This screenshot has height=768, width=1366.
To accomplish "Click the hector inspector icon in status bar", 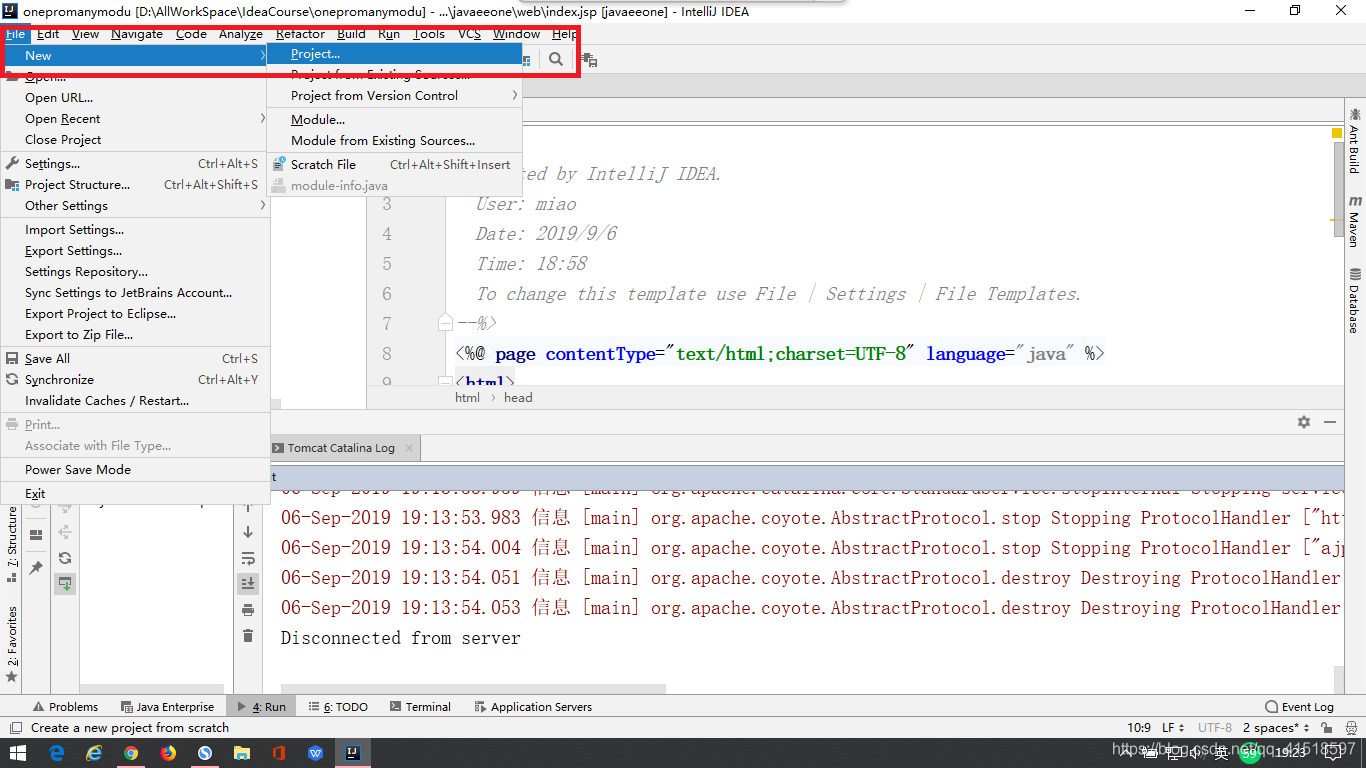I will click(1350, 728).
